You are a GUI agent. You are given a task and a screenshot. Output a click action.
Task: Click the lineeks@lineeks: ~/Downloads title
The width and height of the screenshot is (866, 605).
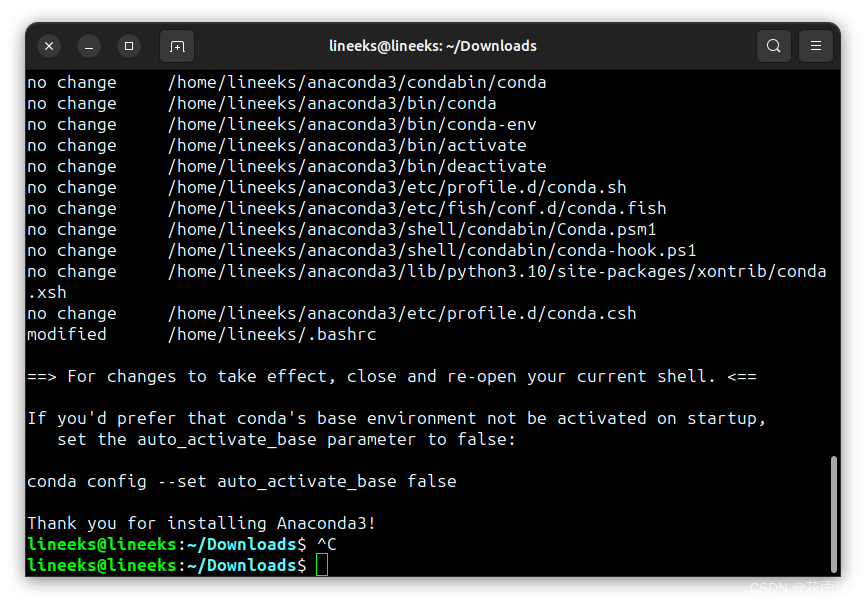tap(433, 46)
